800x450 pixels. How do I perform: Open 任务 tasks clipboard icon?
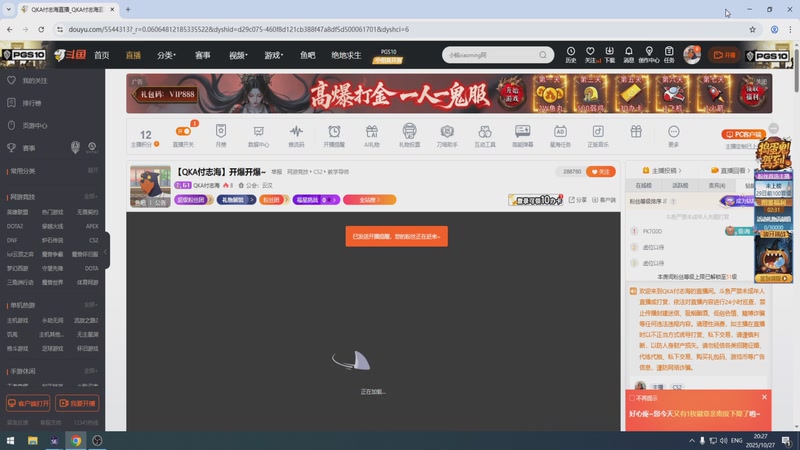tap(669, 54)
